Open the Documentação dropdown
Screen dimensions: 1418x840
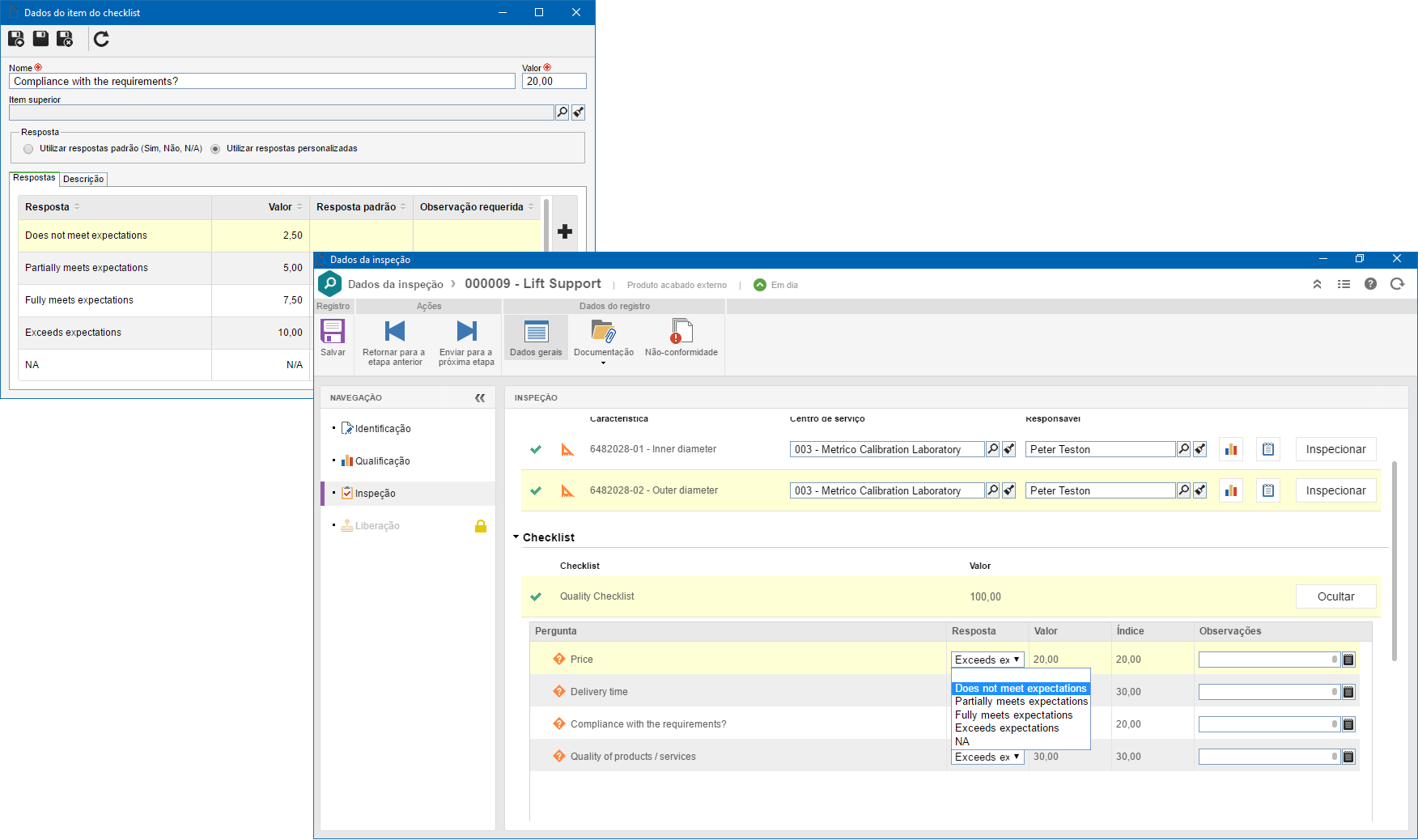[x=603, y=339]
